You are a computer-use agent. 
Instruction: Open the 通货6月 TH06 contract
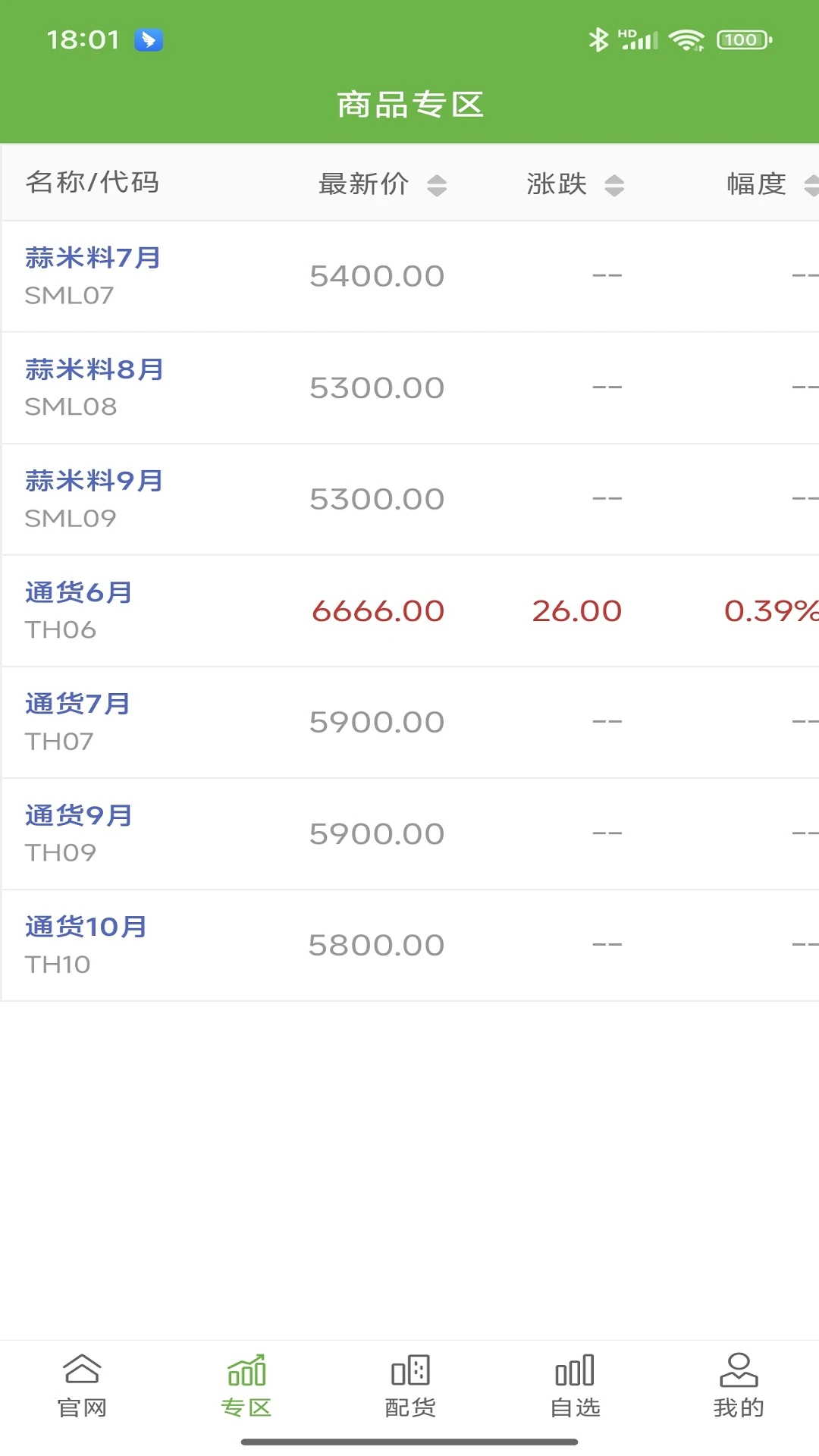coord(77,610)
